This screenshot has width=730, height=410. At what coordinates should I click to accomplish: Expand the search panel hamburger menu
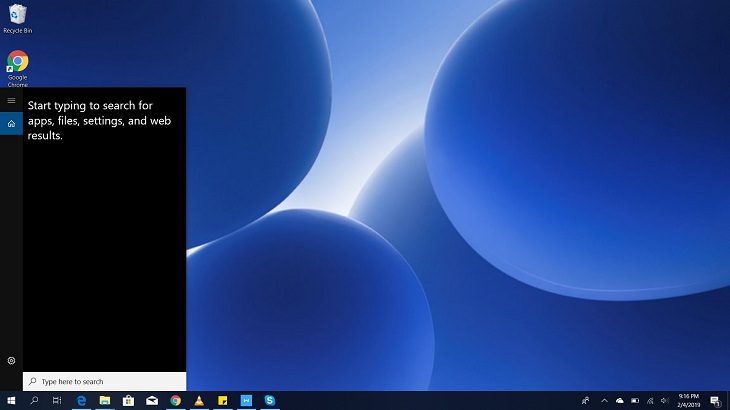point(11,101)
